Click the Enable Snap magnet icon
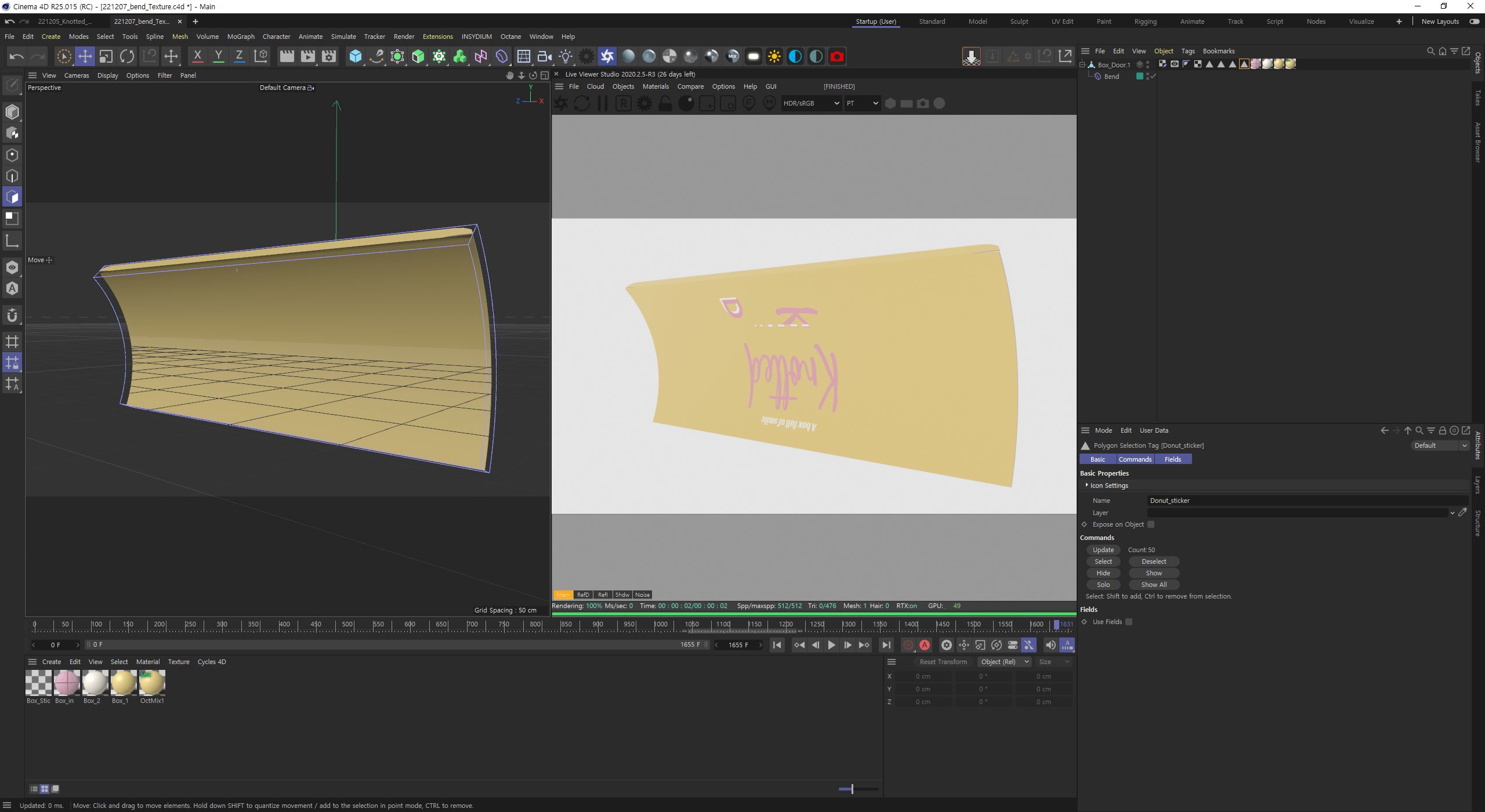 click(12, 316)
